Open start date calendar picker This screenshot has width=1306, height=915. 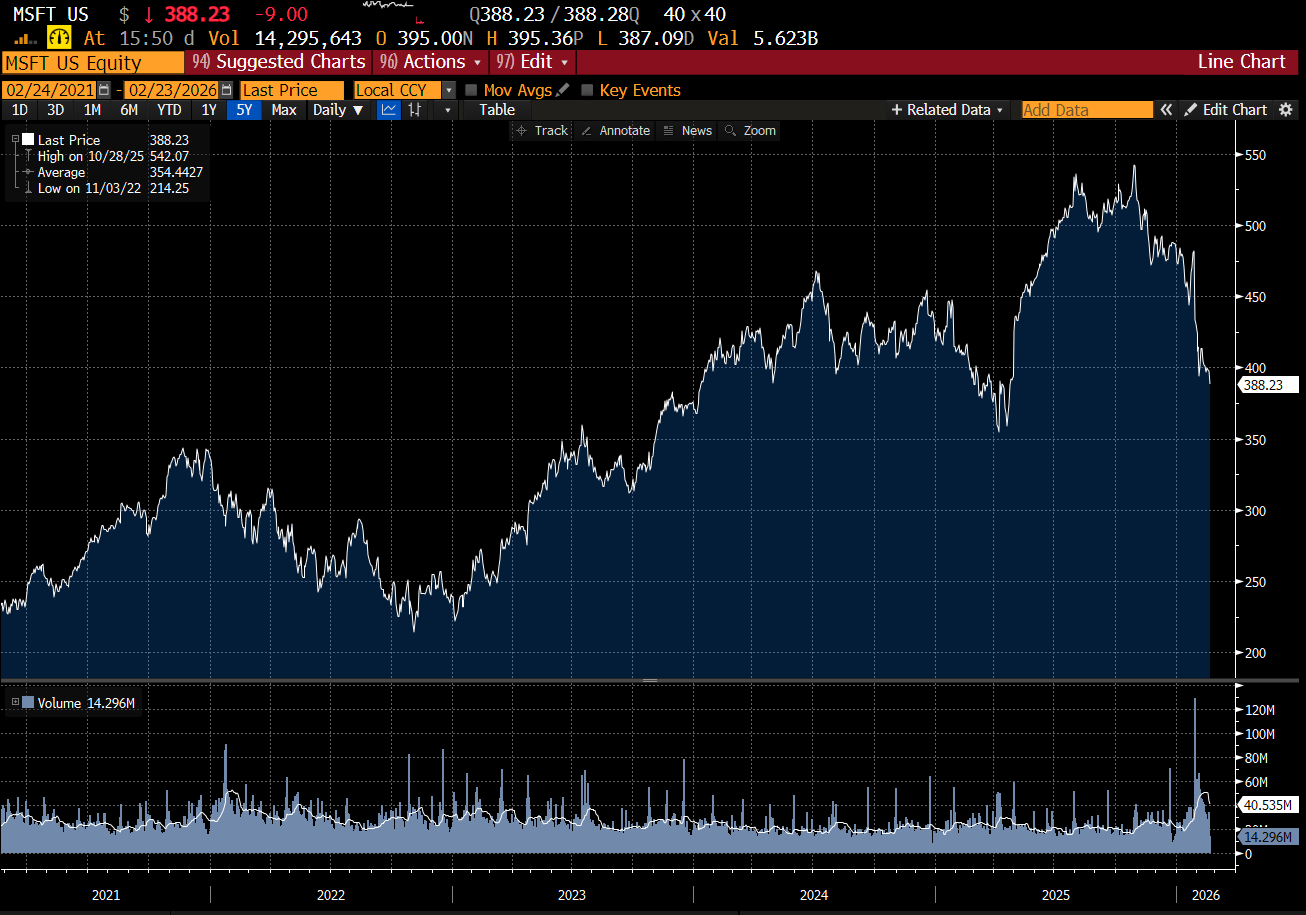(x=104, y=90)
